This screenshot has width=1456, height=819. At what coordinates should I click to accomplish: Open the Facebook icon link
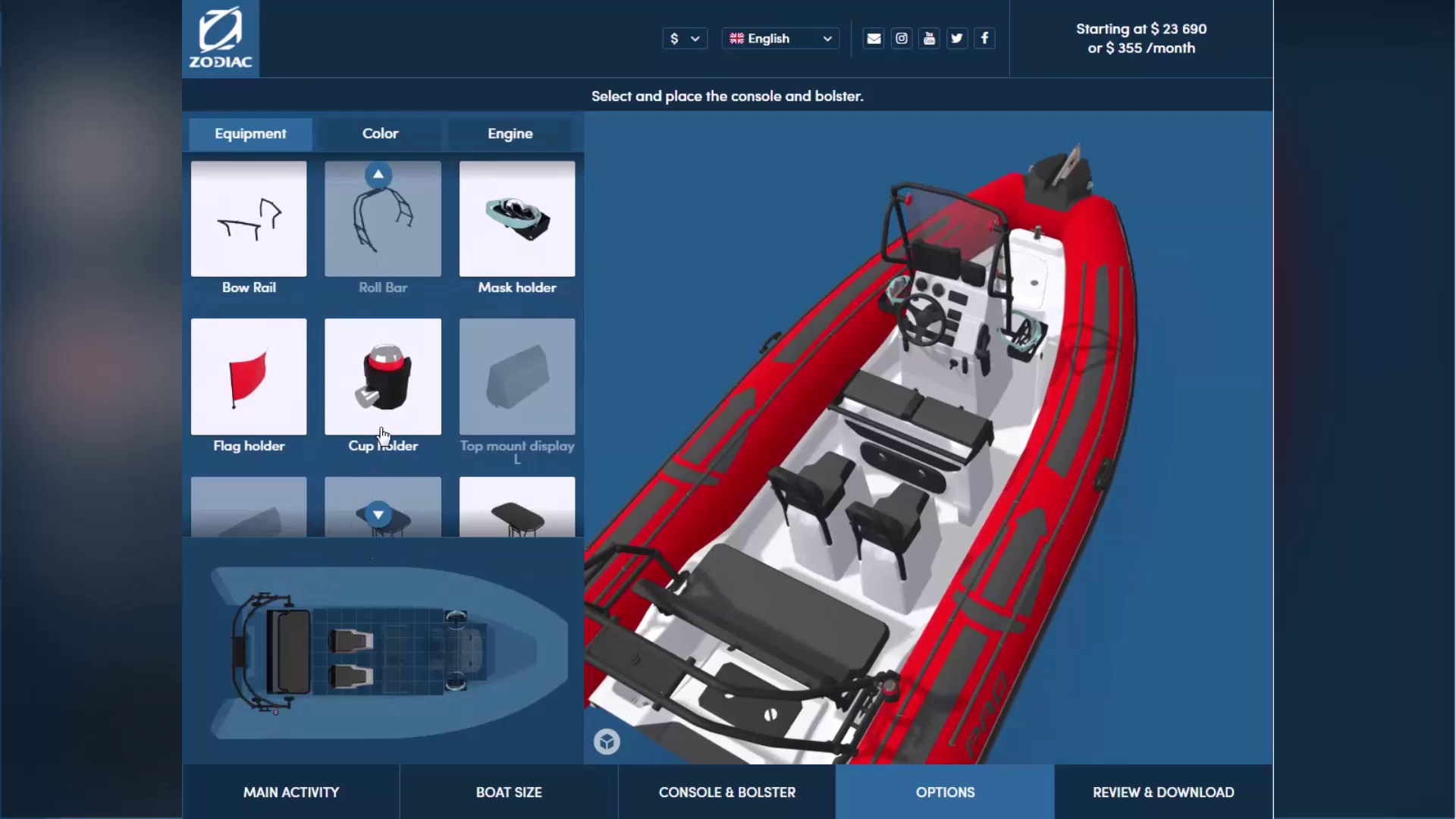point(984,39)
